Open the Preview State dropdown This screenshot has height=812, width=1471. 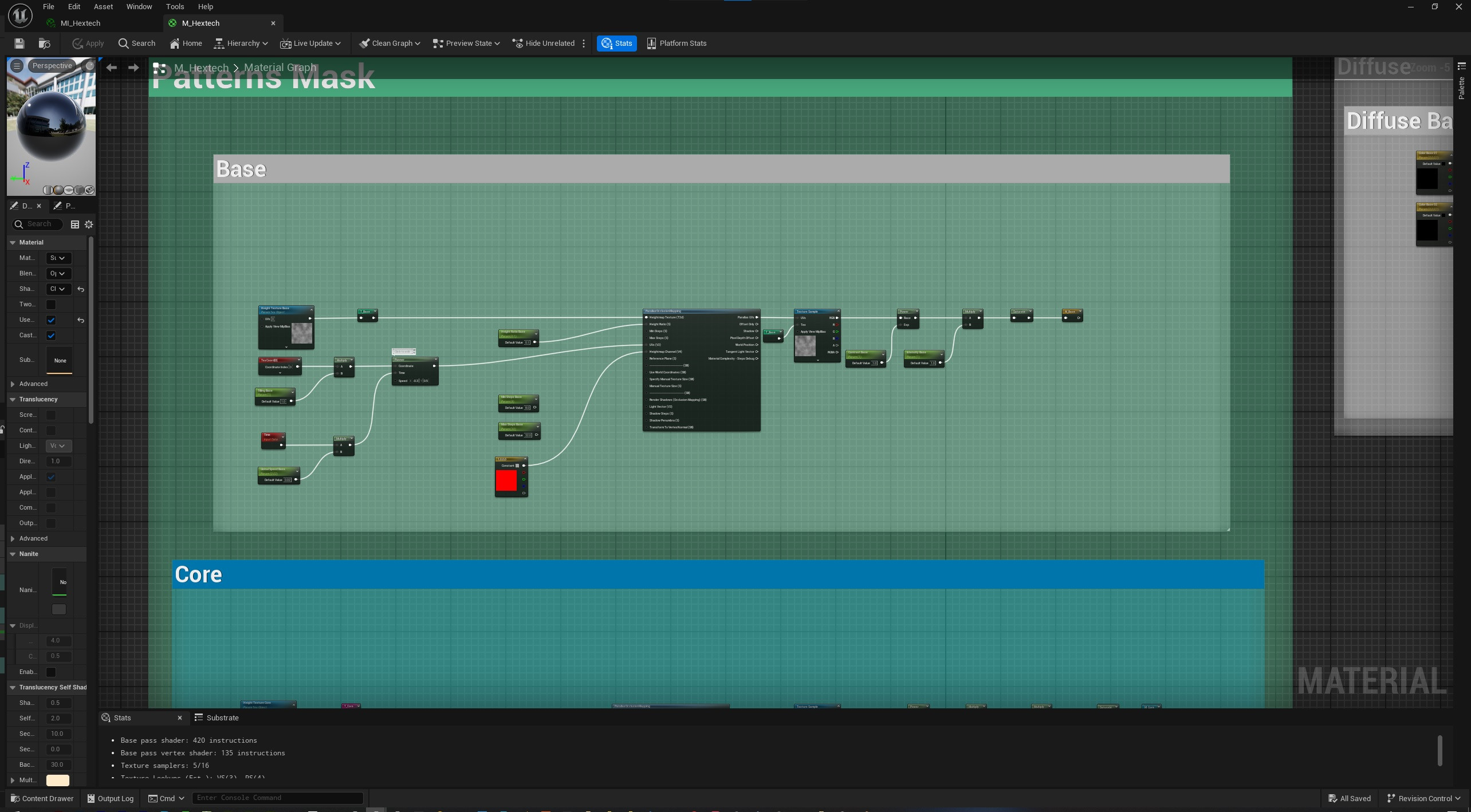pos(466,44)
